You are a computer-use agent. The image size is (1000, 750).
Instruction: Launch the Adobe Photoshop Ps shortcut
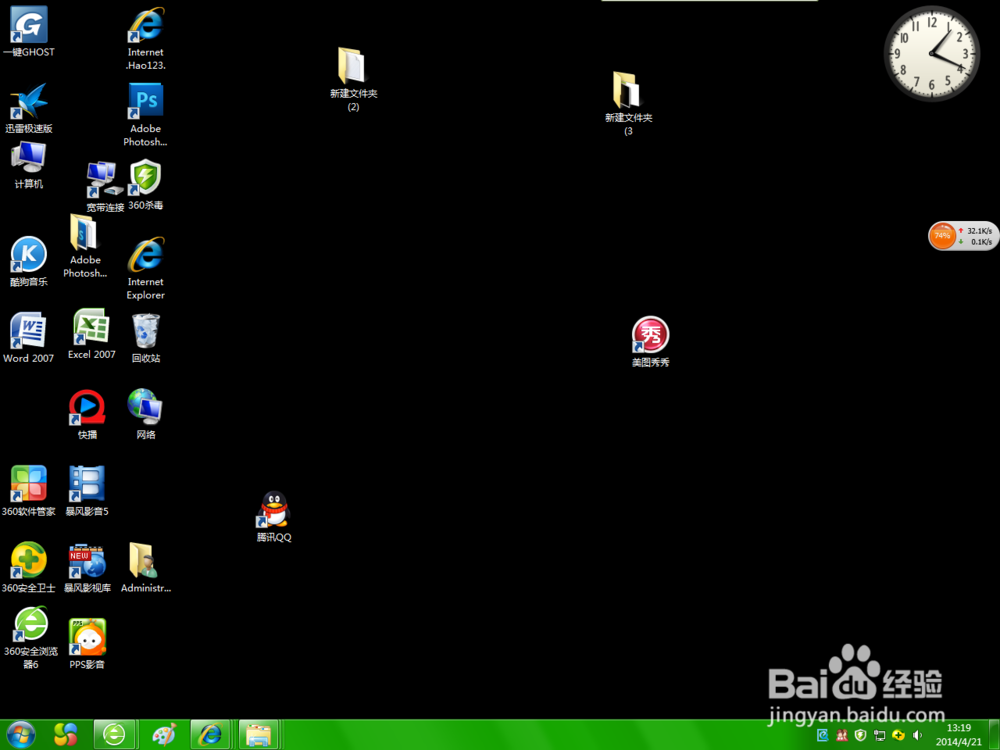[145, 115]
